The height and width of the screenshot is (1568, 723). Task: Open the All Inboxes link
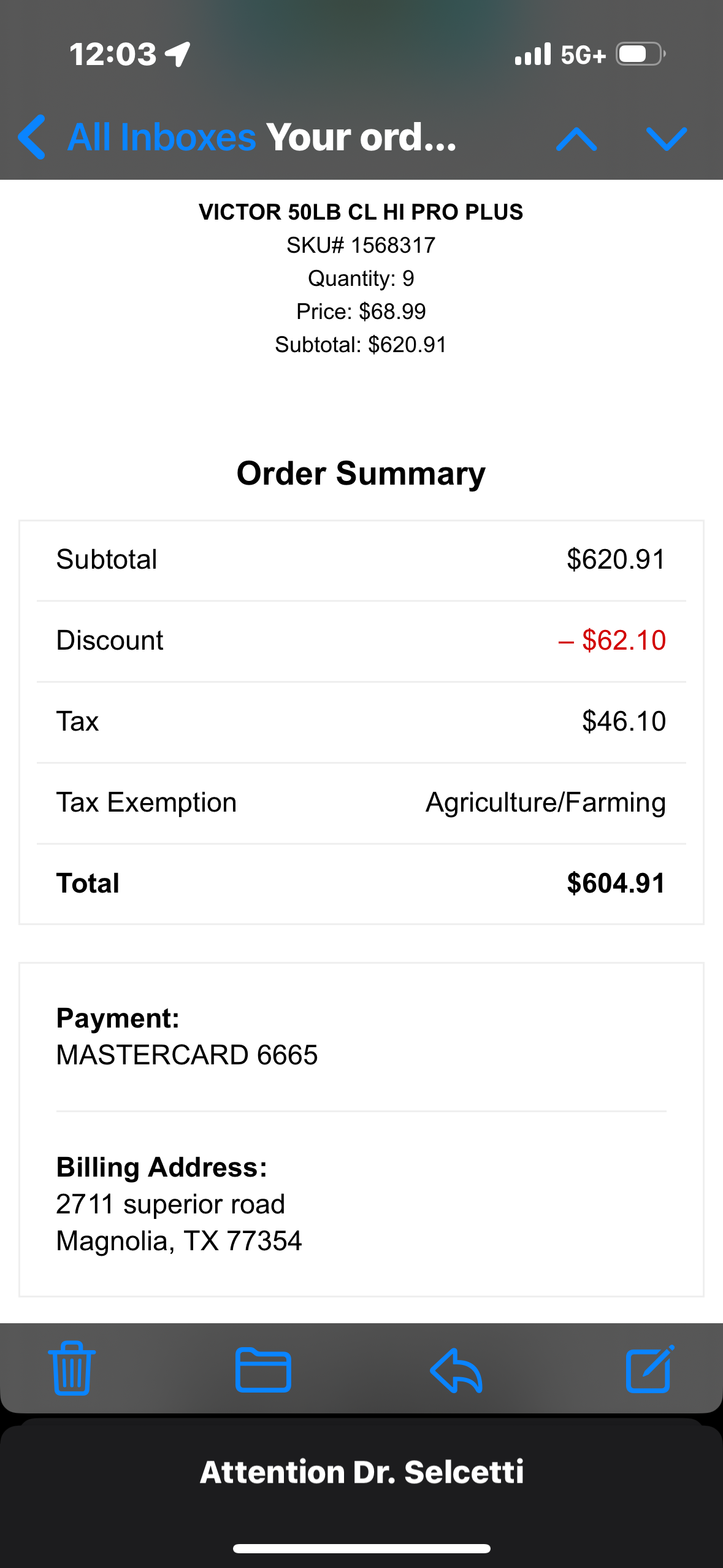[162, 137]
